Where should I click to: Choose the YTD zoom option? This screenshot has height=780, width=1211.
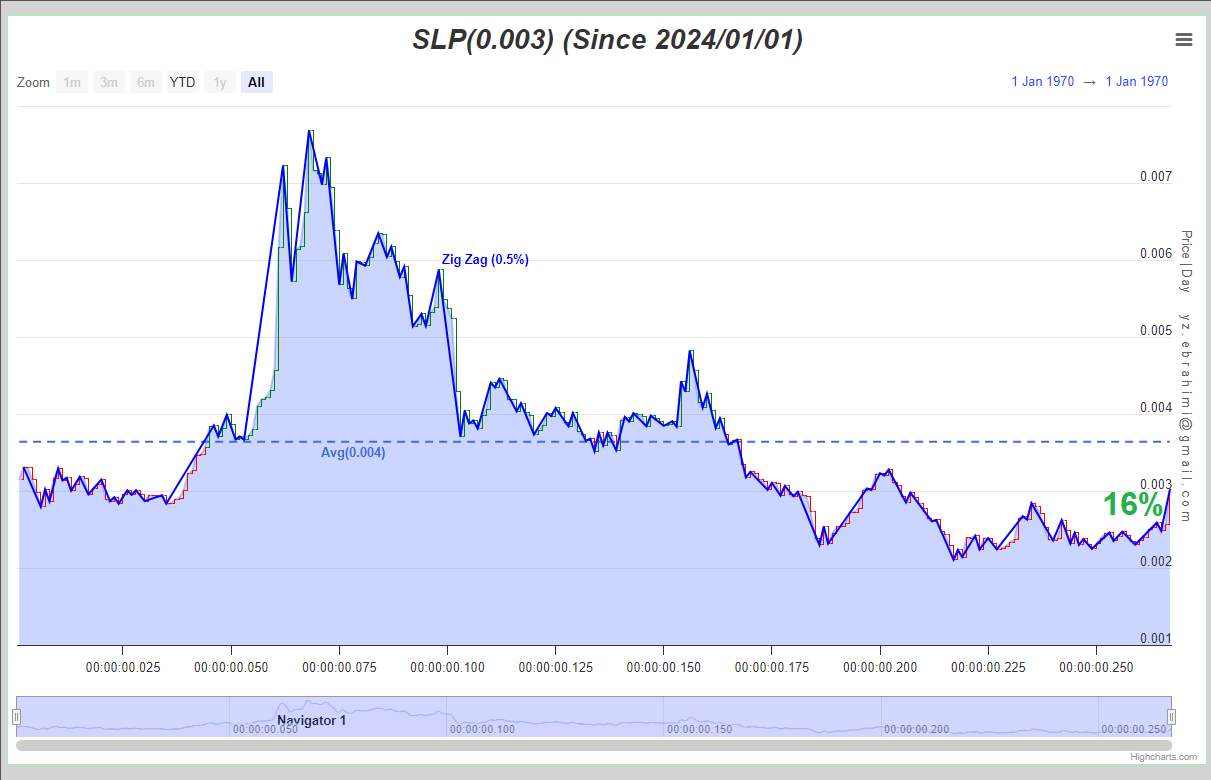tap(183, 82)
